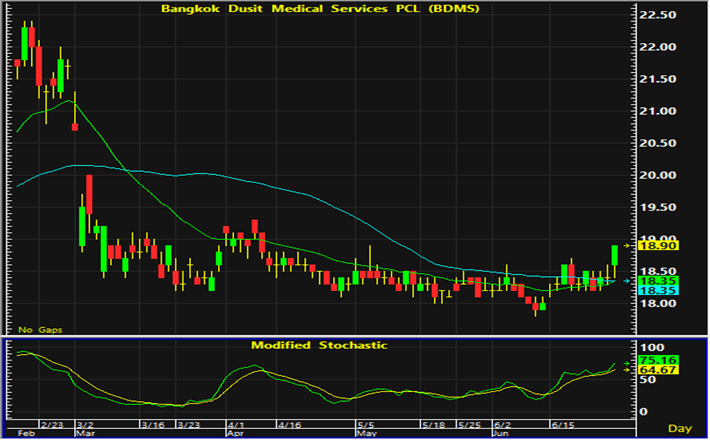Click the cyan arrow beside the 18.35 labels

626,281
